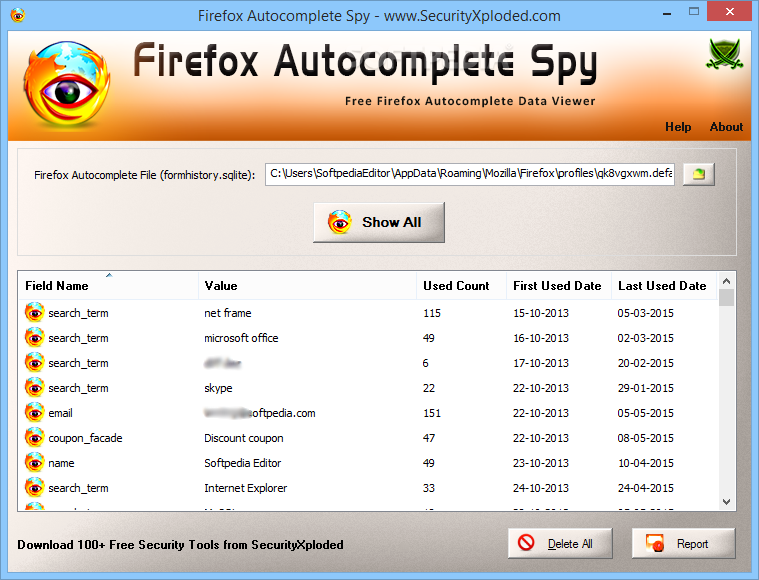Click the vertical scrollbar thumb
The width and height of the screenshot is (759, 580).
point(726,298)
